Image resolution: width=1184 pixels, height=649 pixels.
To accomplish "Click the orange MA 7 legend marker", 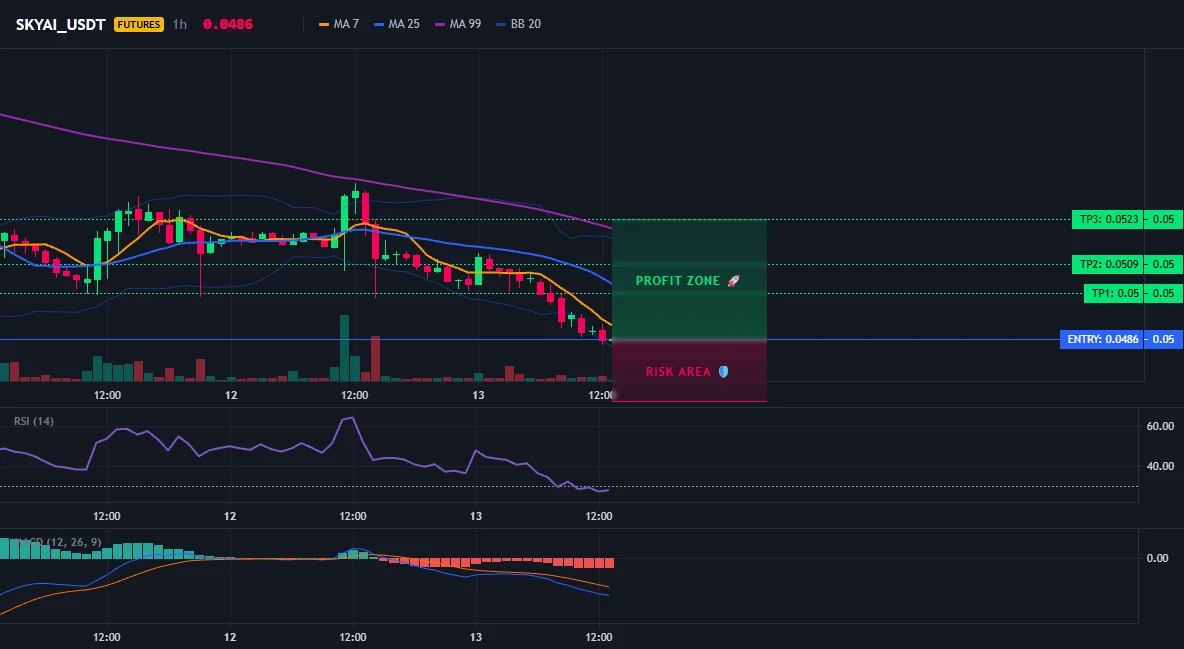I will point(324,24).
